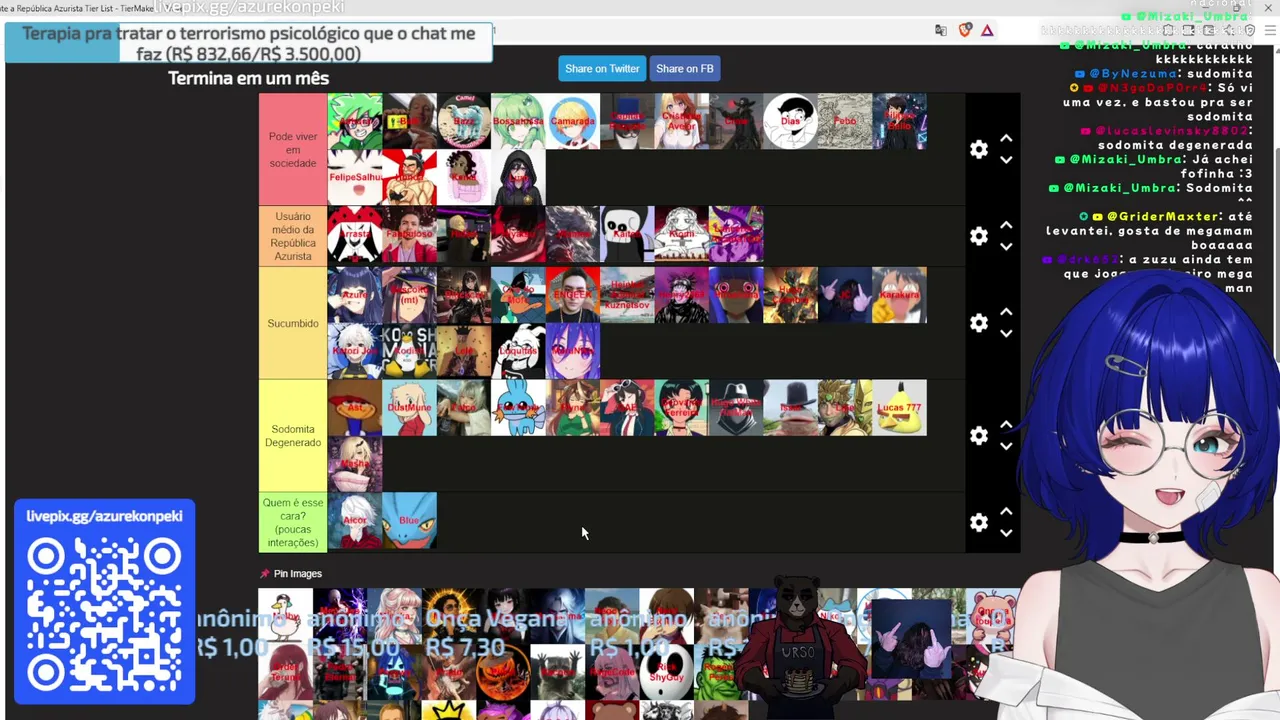Pick the ENGEEK avatar thumbnail
This screenshot has width=1280, height=720.
pyautogui.click(x=572, y=295)
